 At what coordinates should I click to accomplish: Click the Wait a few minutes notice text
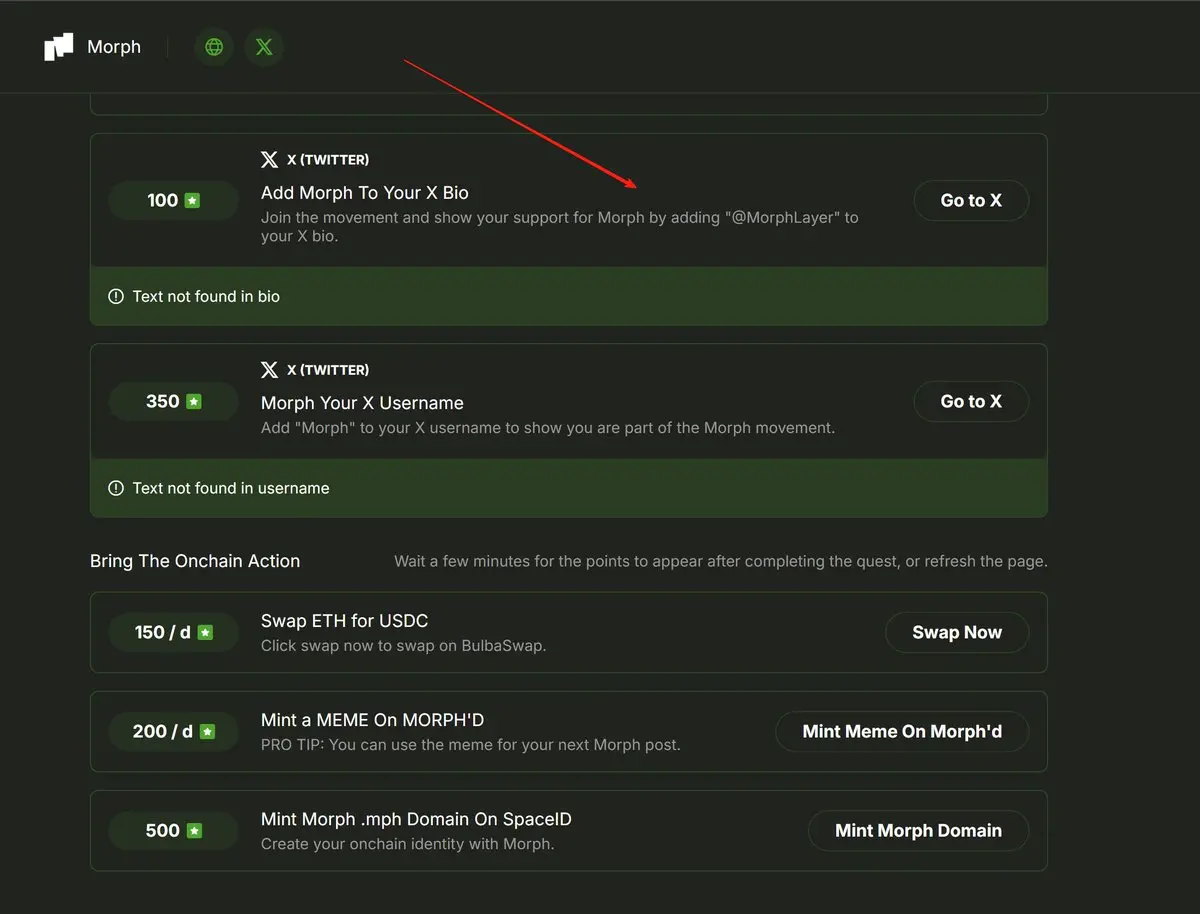(721, 561)
